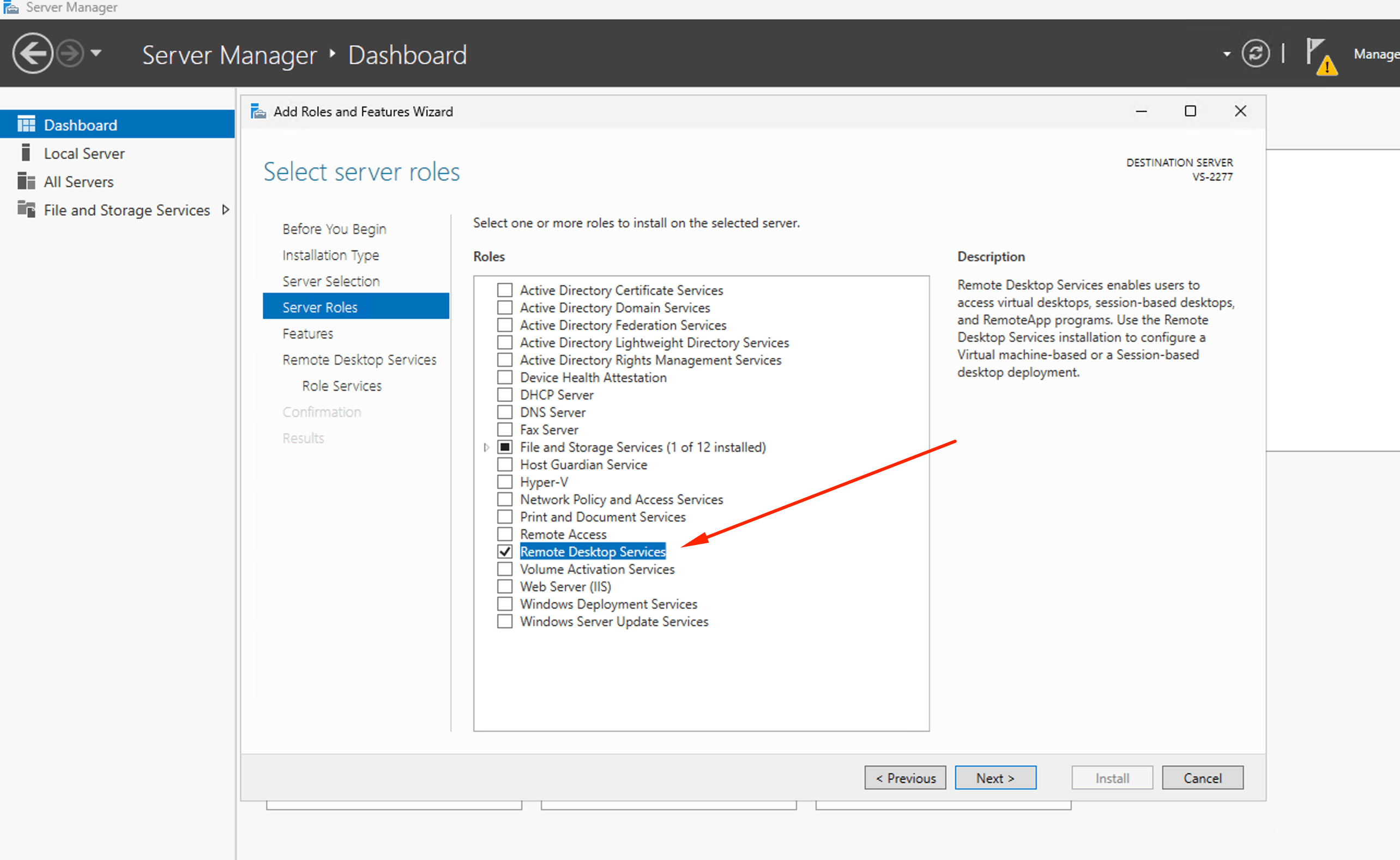
Task: Check Windows Server Update Services
Action: pyautogui.click(x=505, y=622)
